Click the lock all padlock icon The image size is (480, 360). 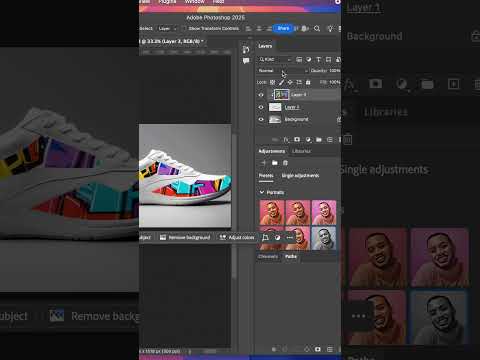pyautogui.click(x=308, y=82)
